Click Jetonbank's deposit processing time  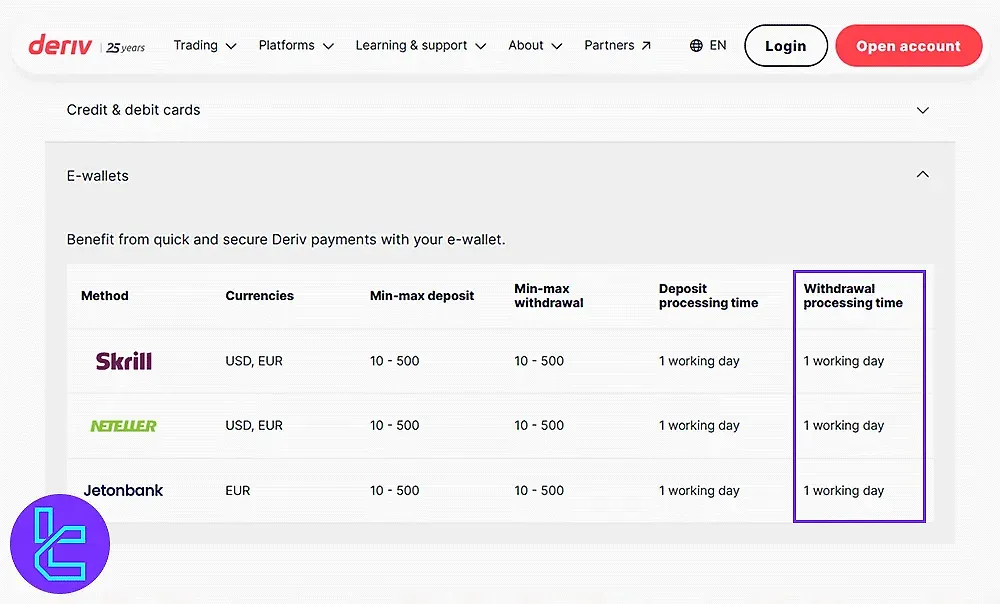pyautogui.click(x=699, y=490)
